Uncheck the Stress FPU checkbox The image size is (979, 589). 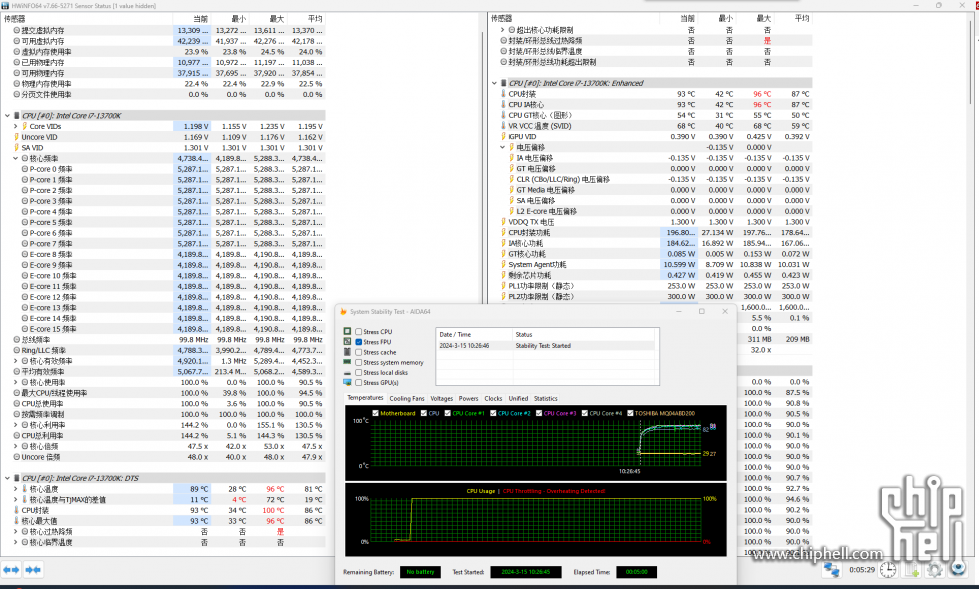pyautogui.click(x=358, y=342)
